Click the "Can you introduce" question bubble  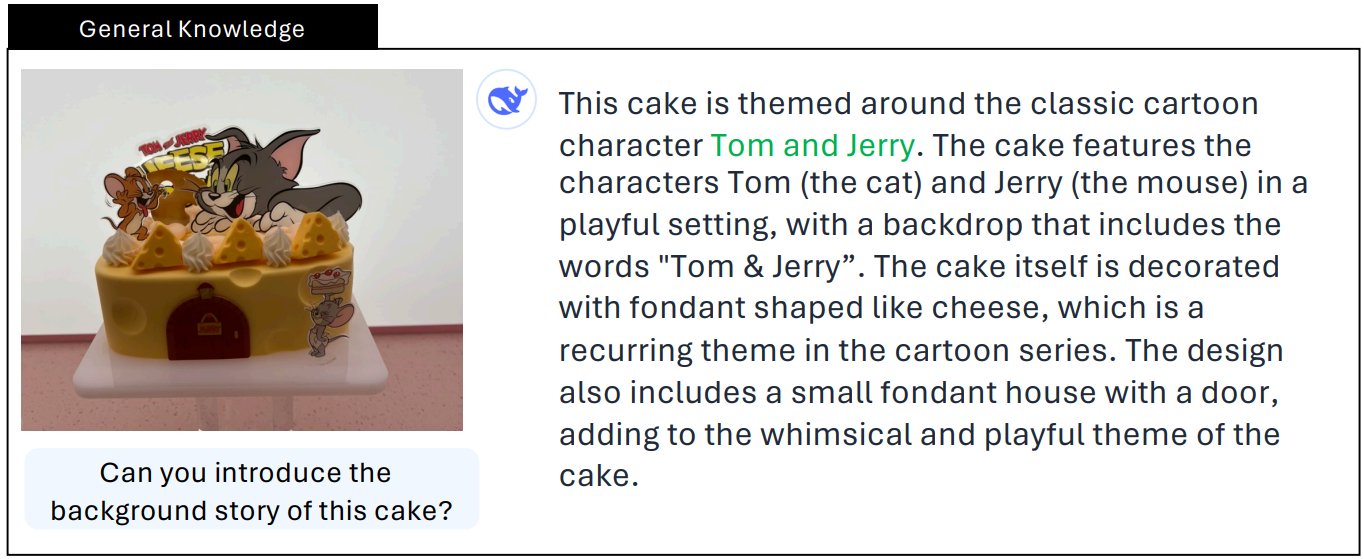pos(251,491)
